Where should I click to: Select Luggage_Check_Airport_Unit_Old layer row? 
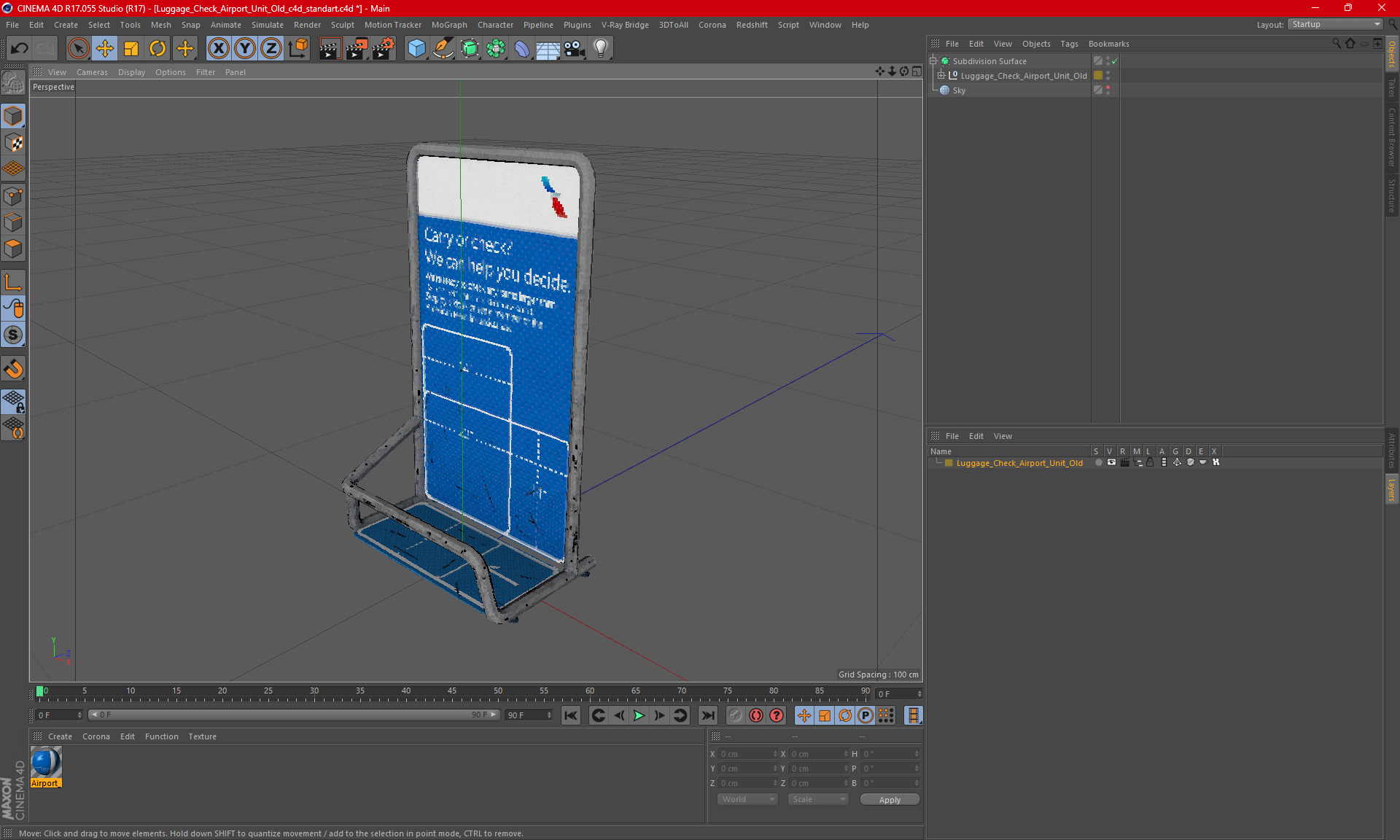pos(1019,463)
